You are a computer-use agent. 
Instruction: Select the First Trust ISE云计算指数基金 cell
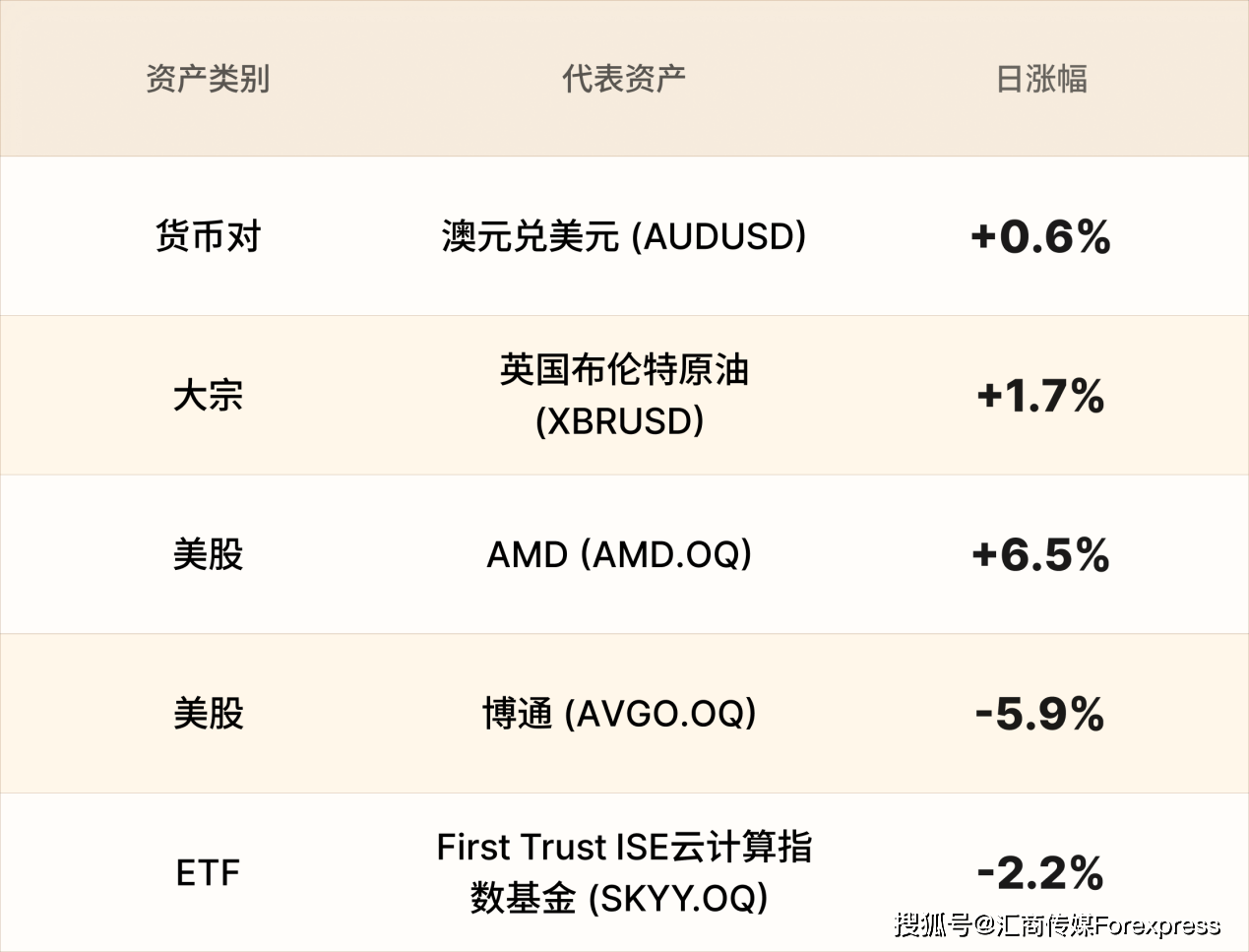coord(624,872)
